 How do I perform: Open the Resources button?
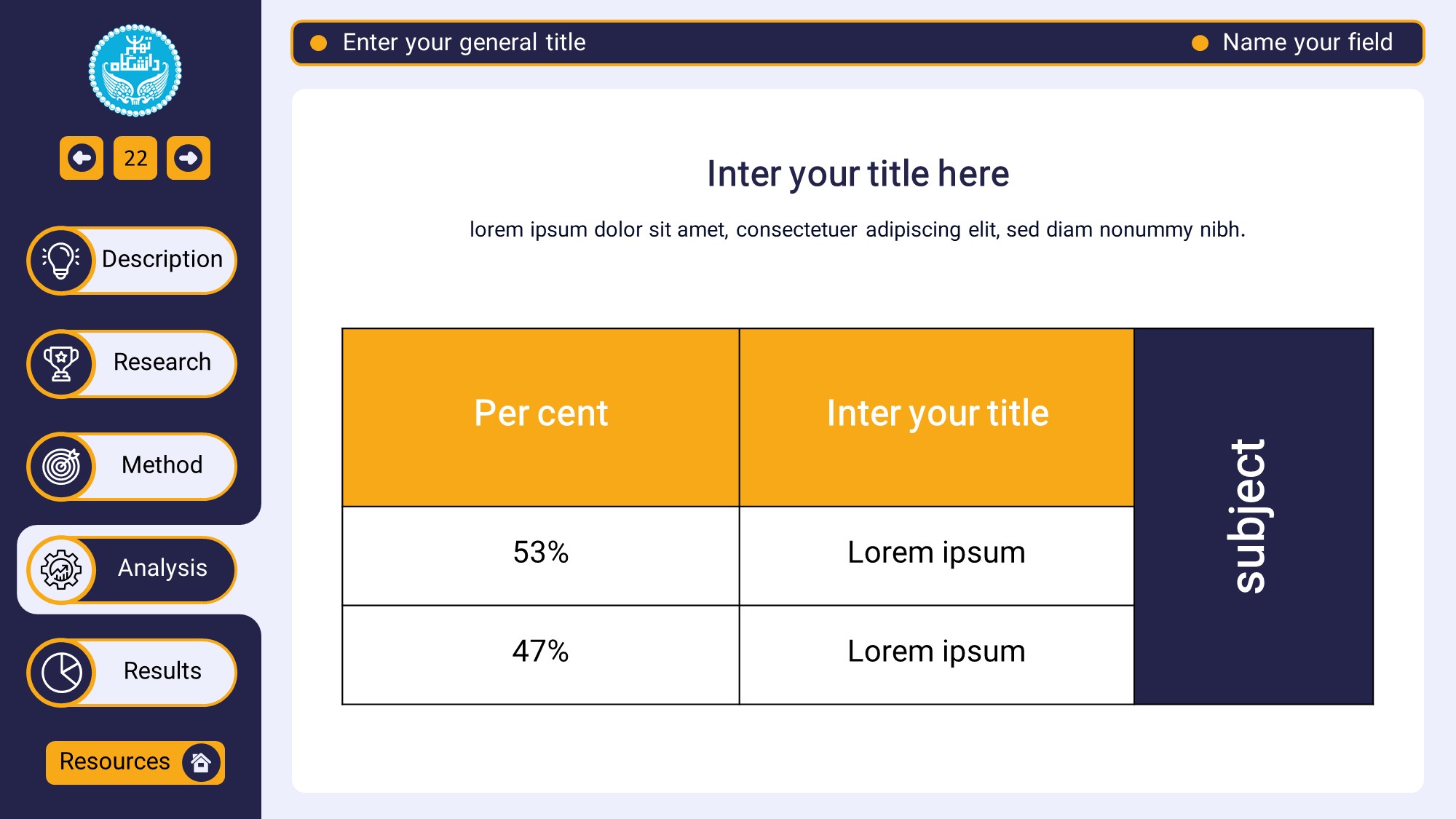[x=114, y=761]
